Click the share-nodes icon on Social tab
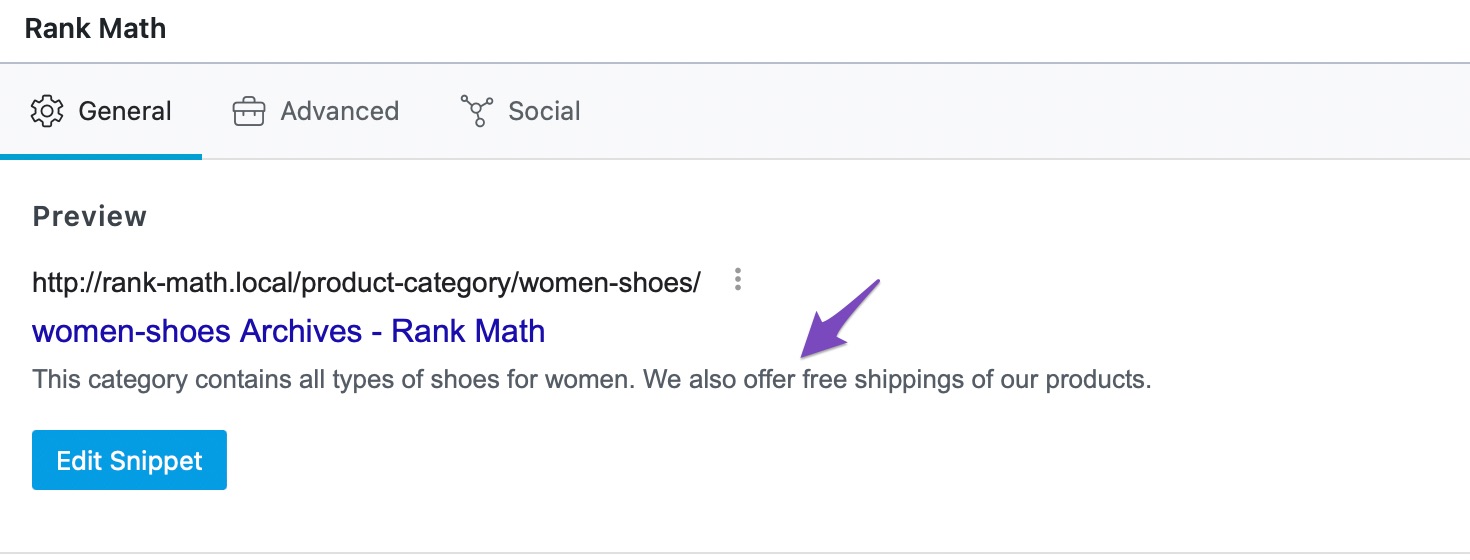 pyautogui.click(x=476, y=111)
